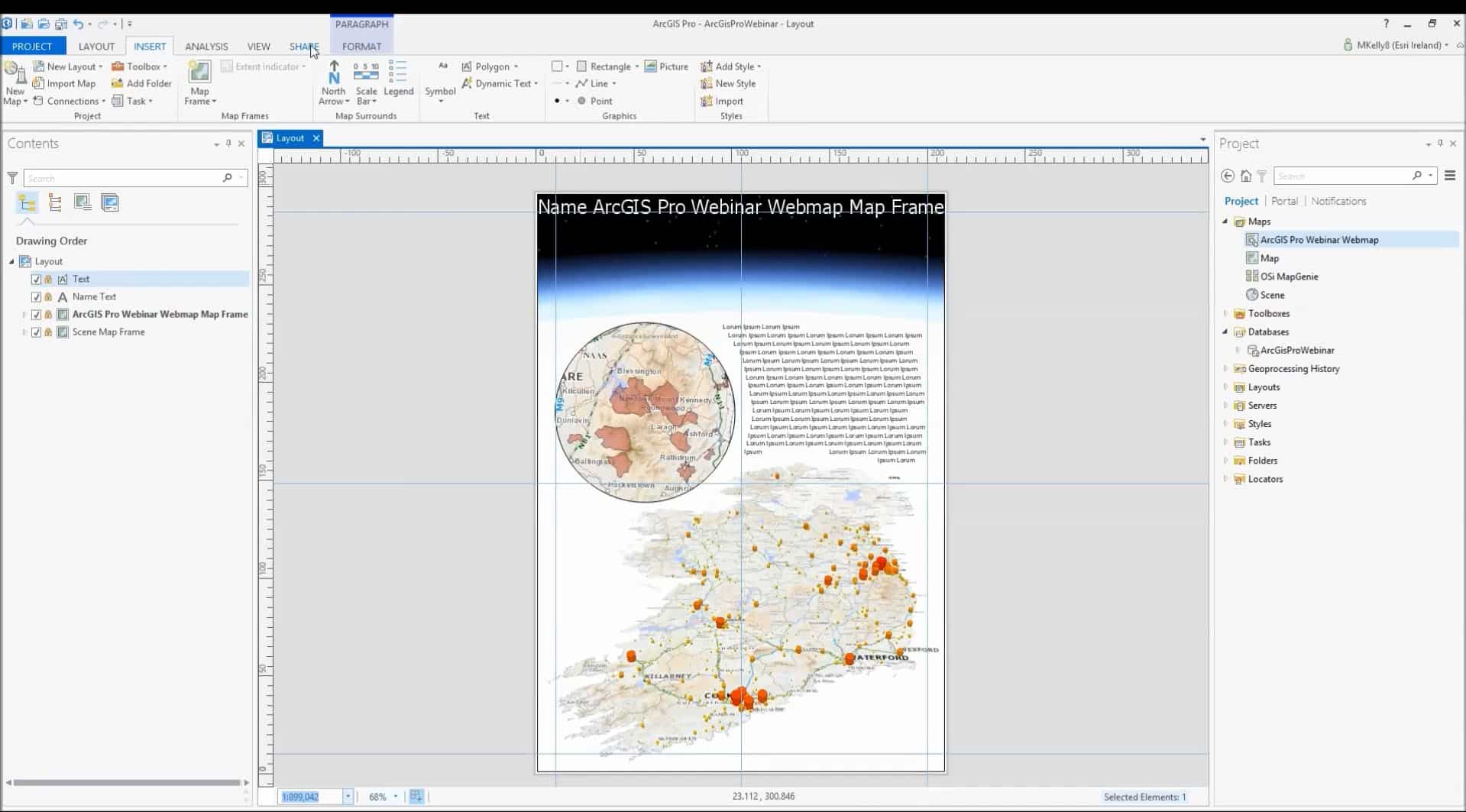
Task: Toggle visibility of Name Text element
Action: point(36,296)
